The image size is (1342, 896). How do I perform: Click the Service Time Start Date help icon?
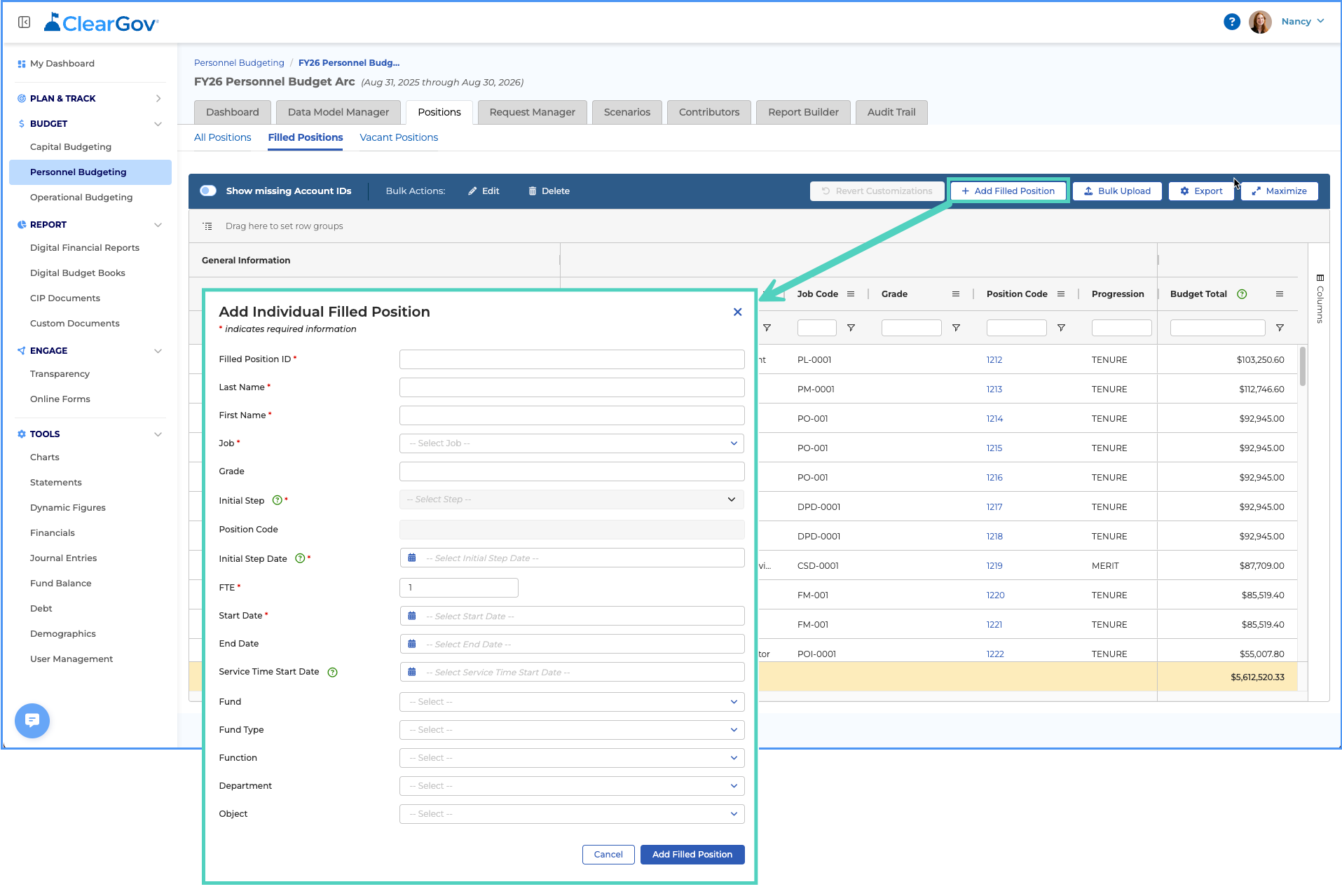(x=333, y=673)
